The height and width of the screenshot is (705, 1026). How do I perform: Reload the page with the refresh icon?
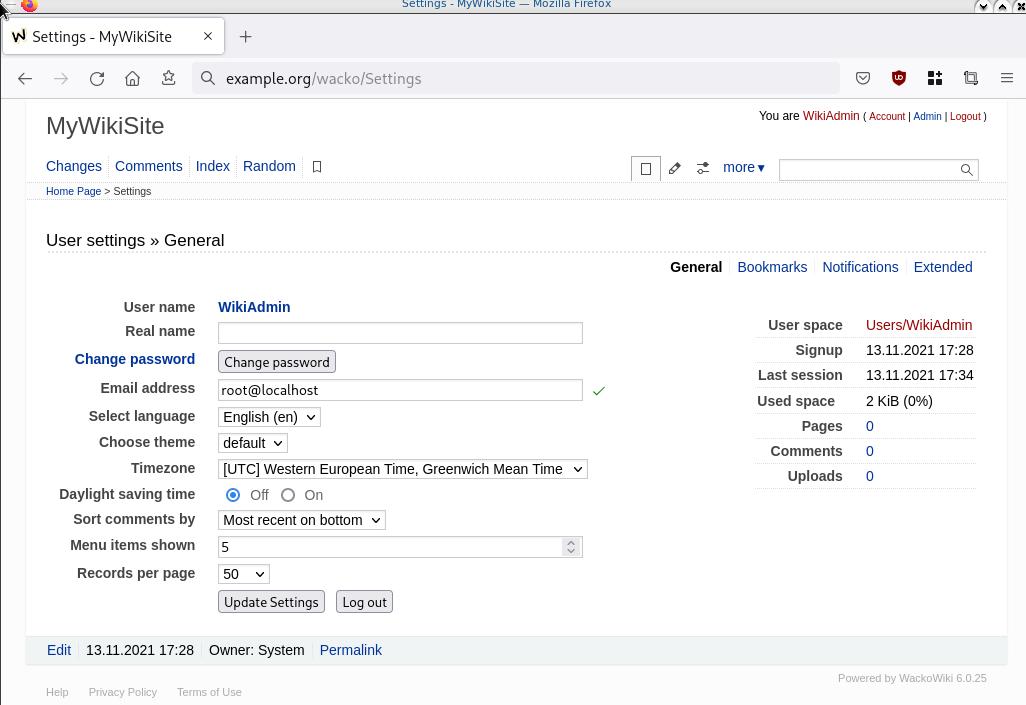97,78
